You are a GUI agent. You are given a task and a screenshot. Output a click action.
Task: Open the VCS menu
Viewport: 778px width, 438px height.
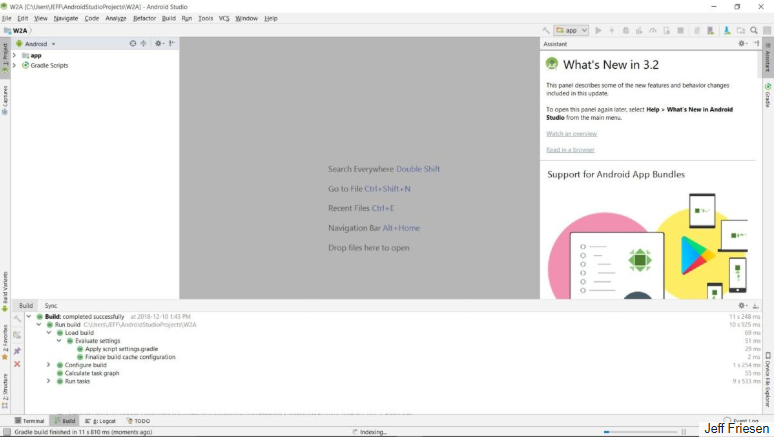pos(224,18)
